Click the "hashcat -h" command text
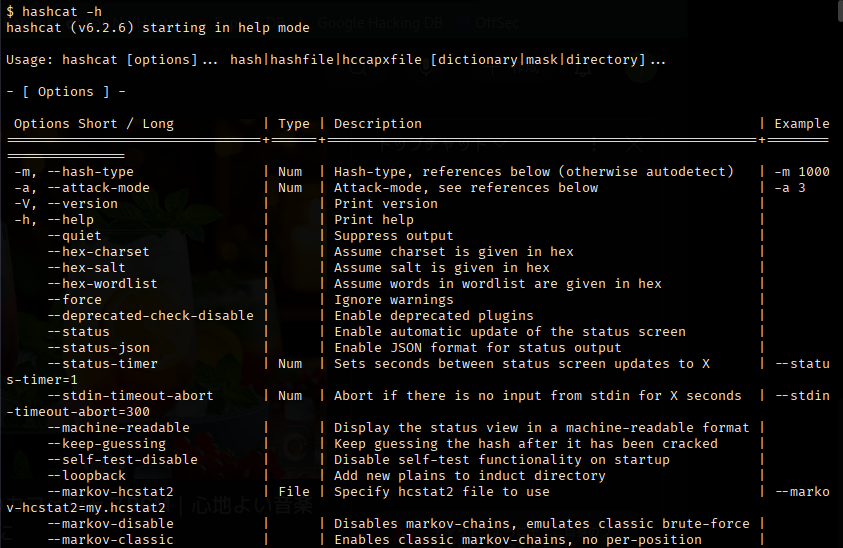This screenshot has width=843, height=548. coord(61,11)
